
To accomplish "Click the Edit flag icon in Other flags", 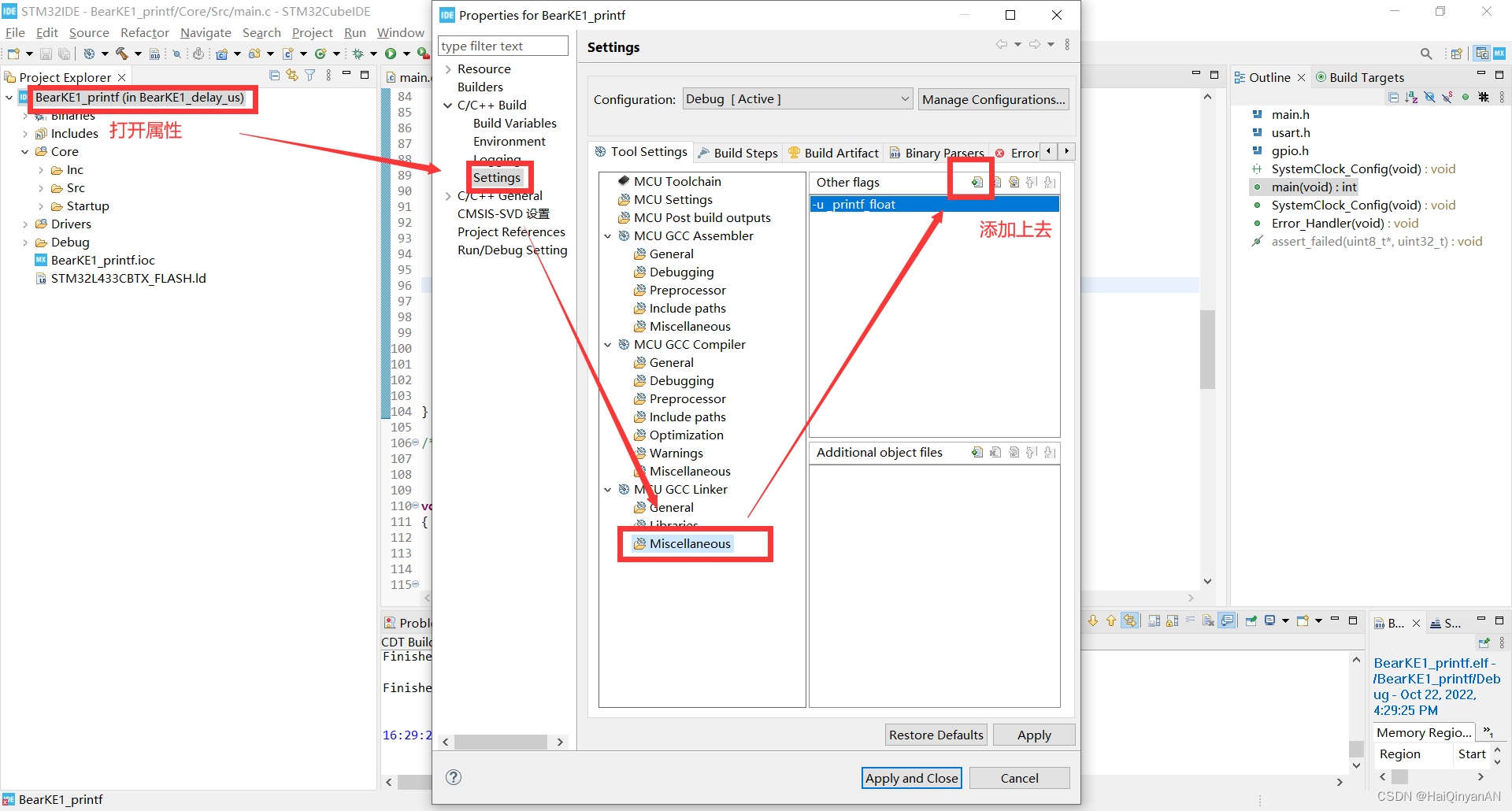I will [x=1014, y=182].
